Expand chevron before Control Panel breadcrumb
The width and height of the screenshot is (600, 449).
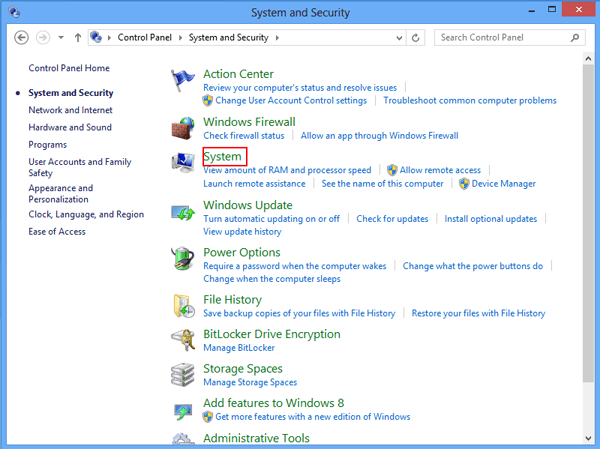109,38
